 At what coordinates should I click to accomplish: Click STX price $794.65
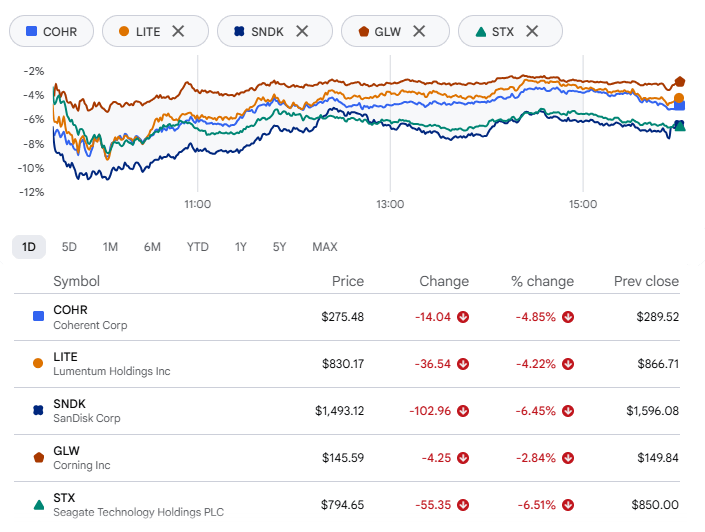pyautogui.click(x=342, y=505)
